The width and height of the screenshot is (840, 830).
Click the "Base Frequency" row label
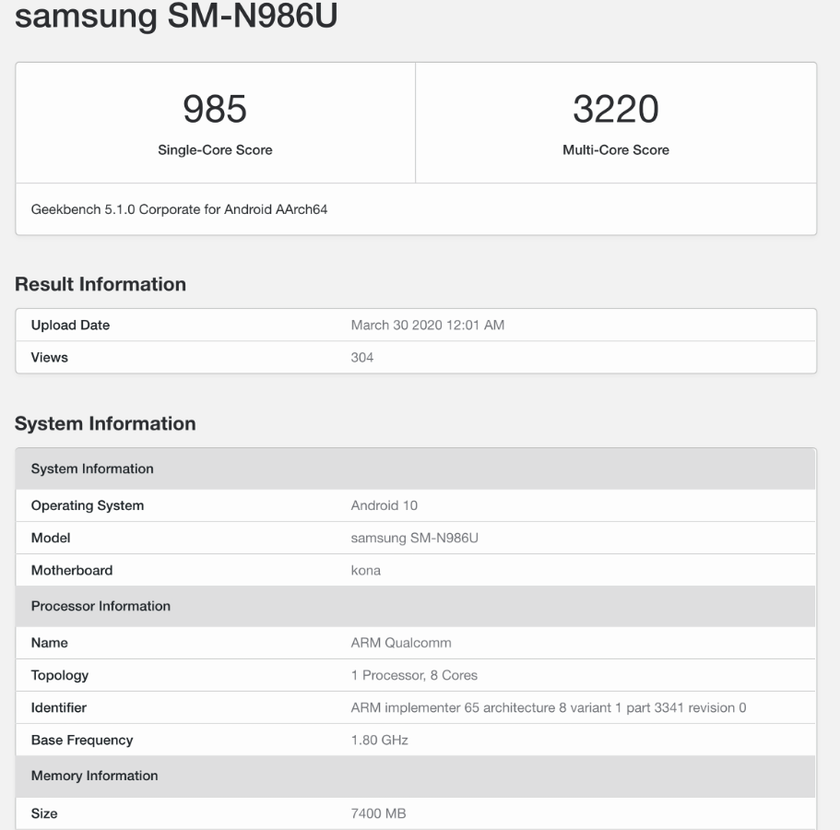(x=82, y=740)
